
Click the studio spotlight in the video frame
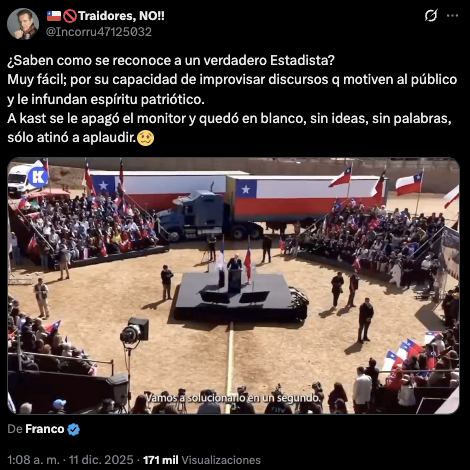[135, 331]
